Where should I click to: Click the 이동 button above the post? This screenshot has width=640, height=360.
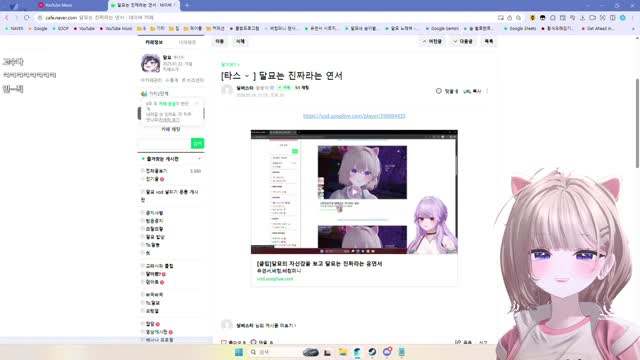coord(220,42)
